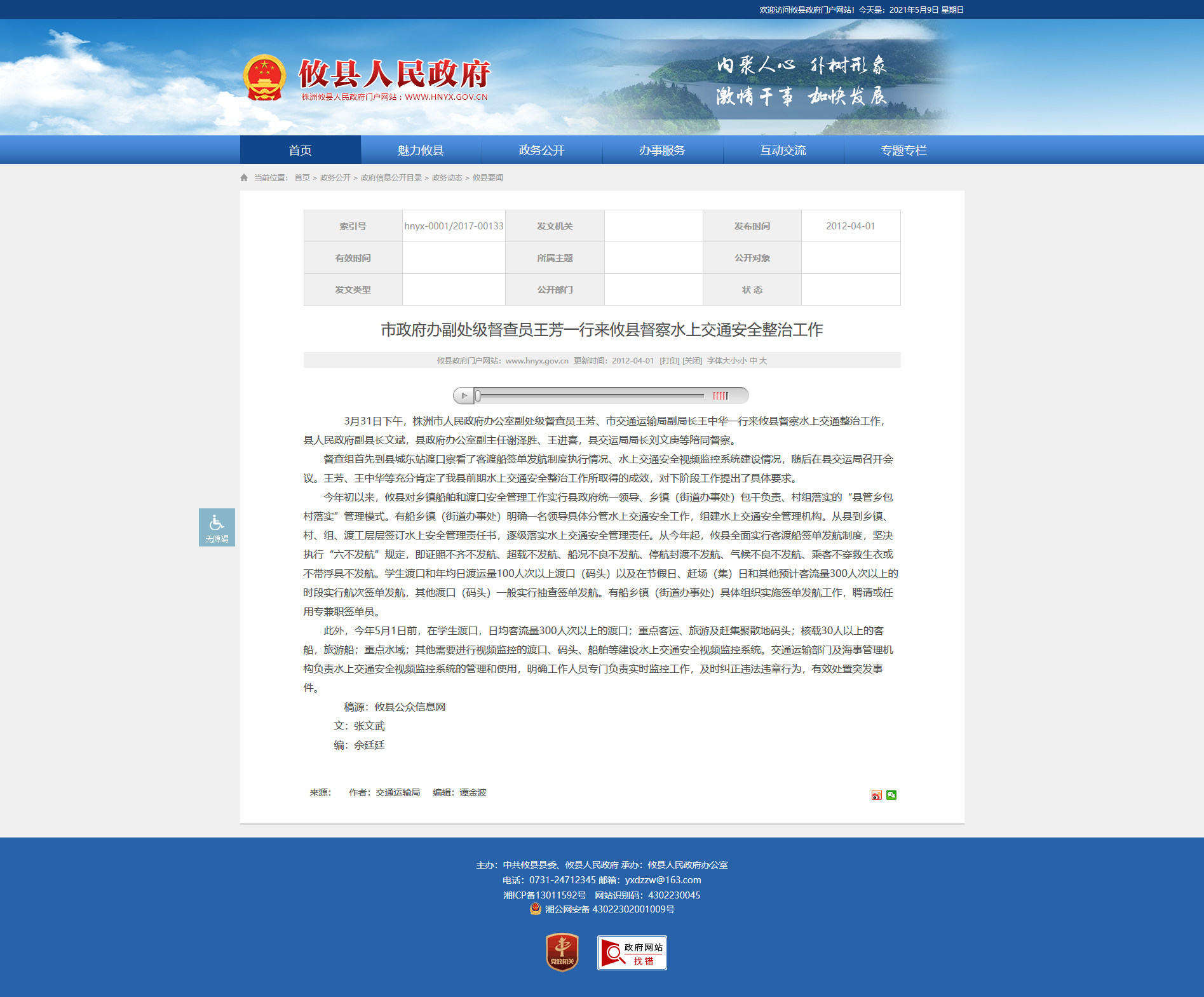Open the 首页 navigation tab
The height and width of the screenshot is (997, 1204).
(x=301, y=150)
